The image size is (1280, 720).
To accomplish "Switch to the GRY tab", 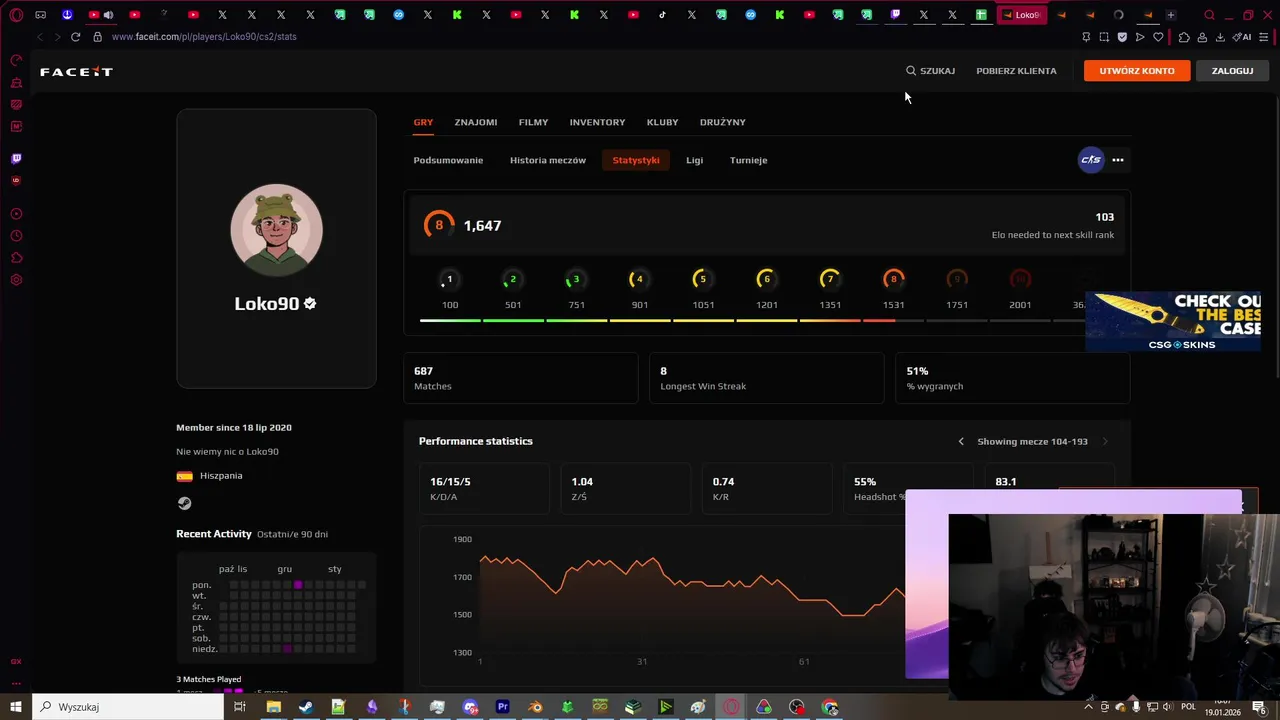I will pos(423,122).
